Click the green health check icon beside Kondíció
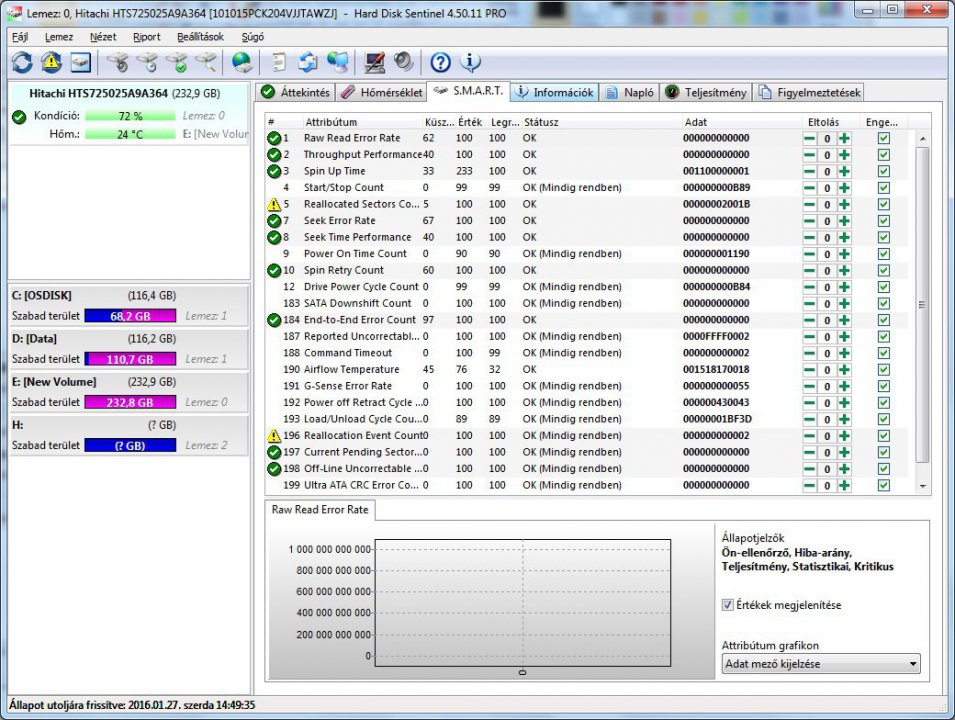The width and height of the screenshot is (955, 720). [19, 116]
